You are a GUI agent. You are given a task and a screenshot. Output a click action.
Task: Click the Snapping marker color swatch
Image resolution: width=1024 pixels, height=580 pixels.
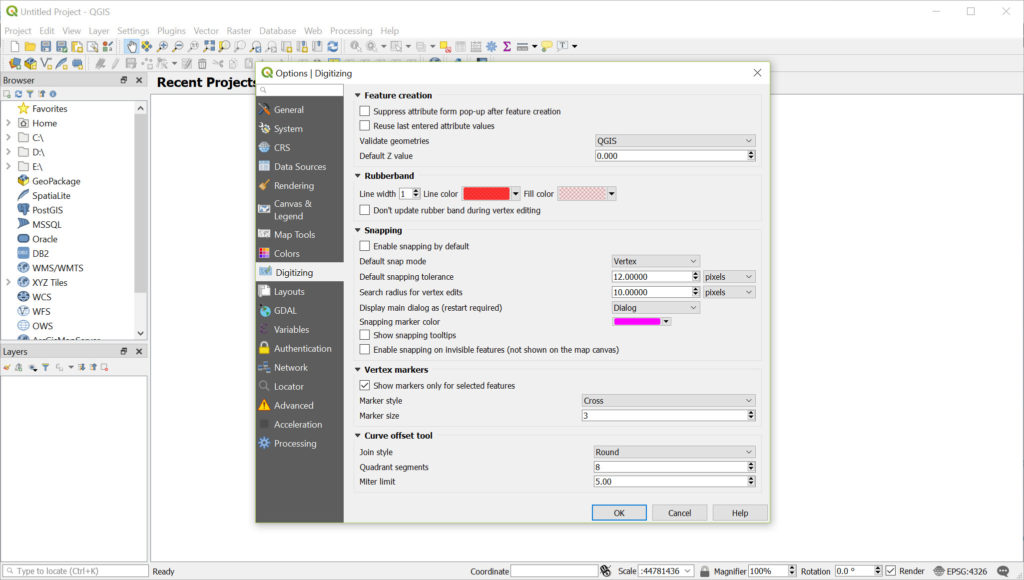click(637, 322)
